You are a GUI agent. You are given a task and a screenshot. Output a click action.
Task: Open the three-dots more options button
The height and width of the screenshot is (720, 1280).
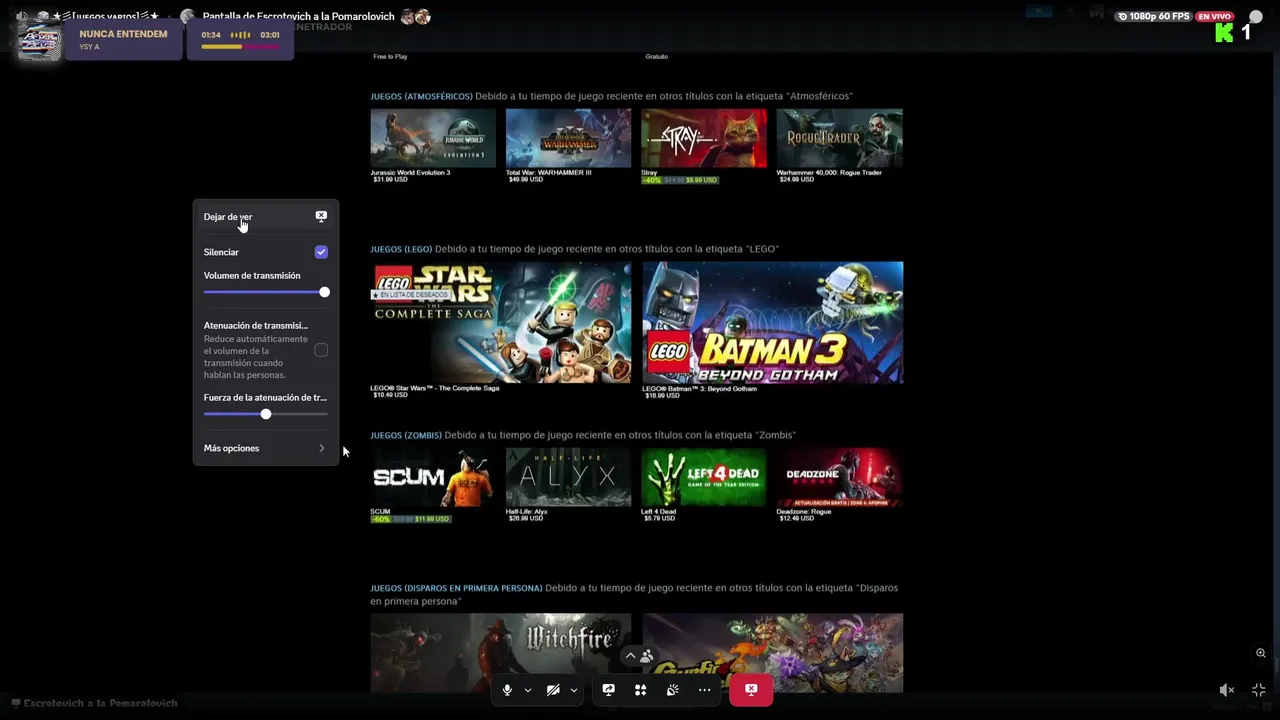click(x=705, y=690)
